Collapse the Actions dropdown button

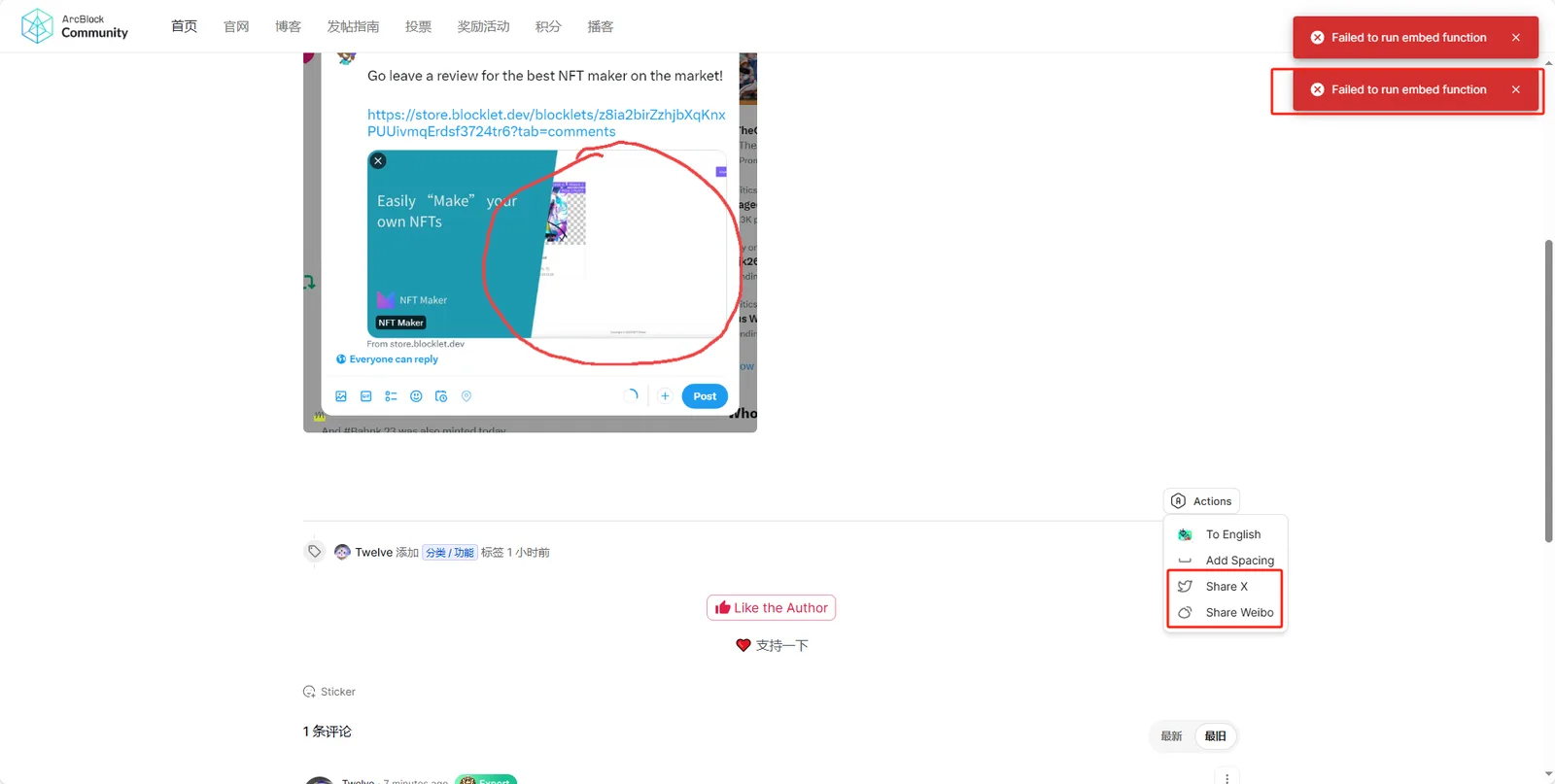pyautogui.click(x=1201, y=501)
